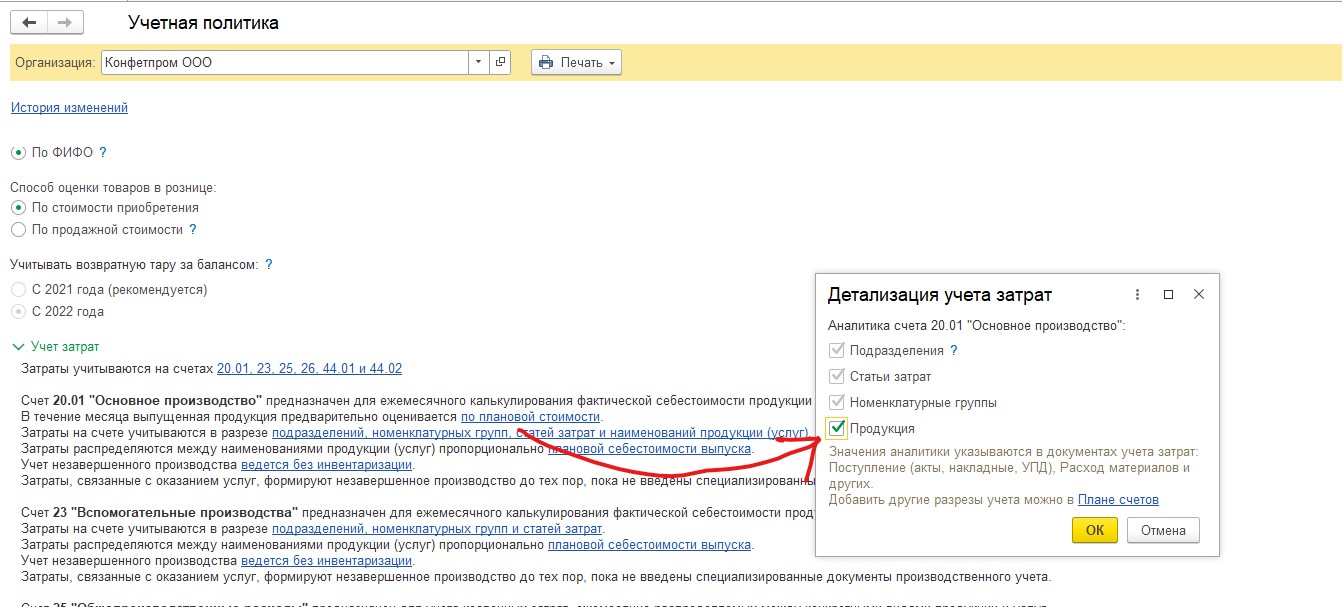This screenshot has height=607, width=1342.
Task: Uncheck the Продукция checkbox
Action: tap(837, 429)
